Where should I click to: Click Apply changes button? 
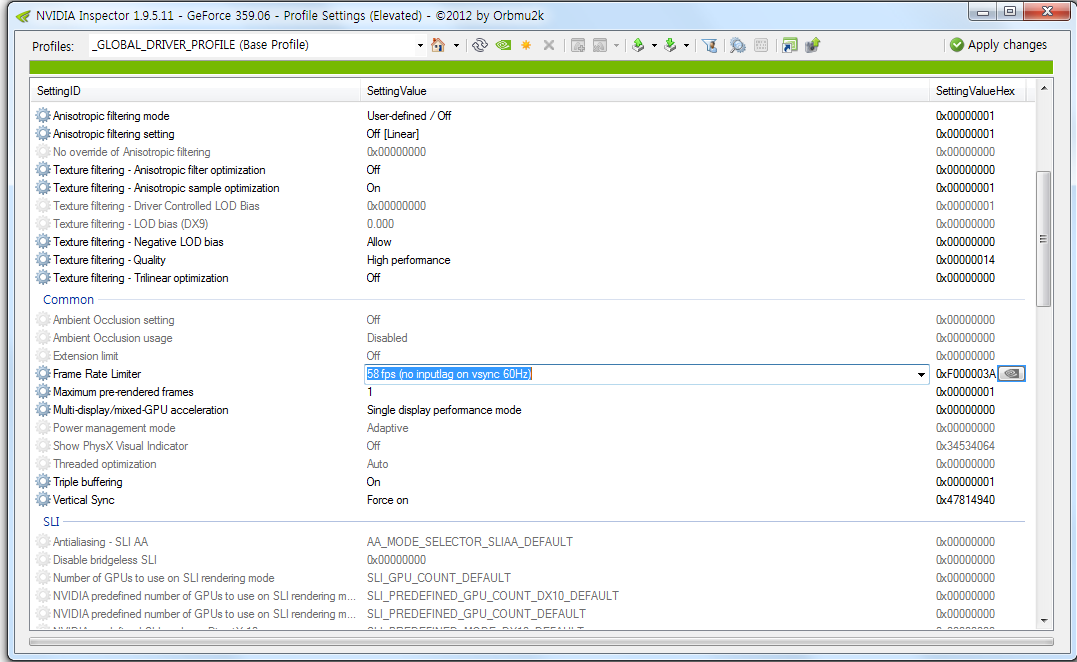click(x=999, y=45)
